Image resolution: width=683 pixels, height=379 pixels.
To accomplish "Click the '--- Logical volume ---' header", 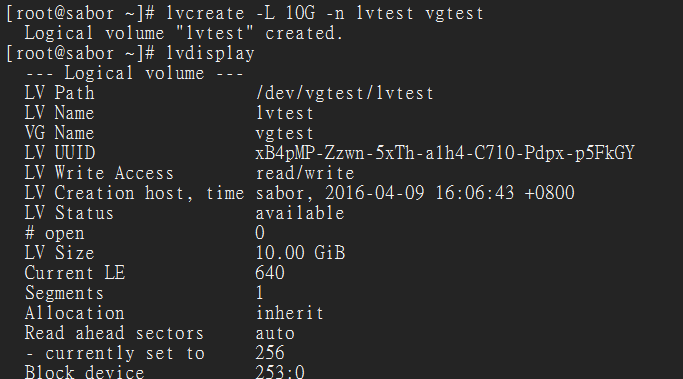I will pyautogui.click(x=134, y=73).
